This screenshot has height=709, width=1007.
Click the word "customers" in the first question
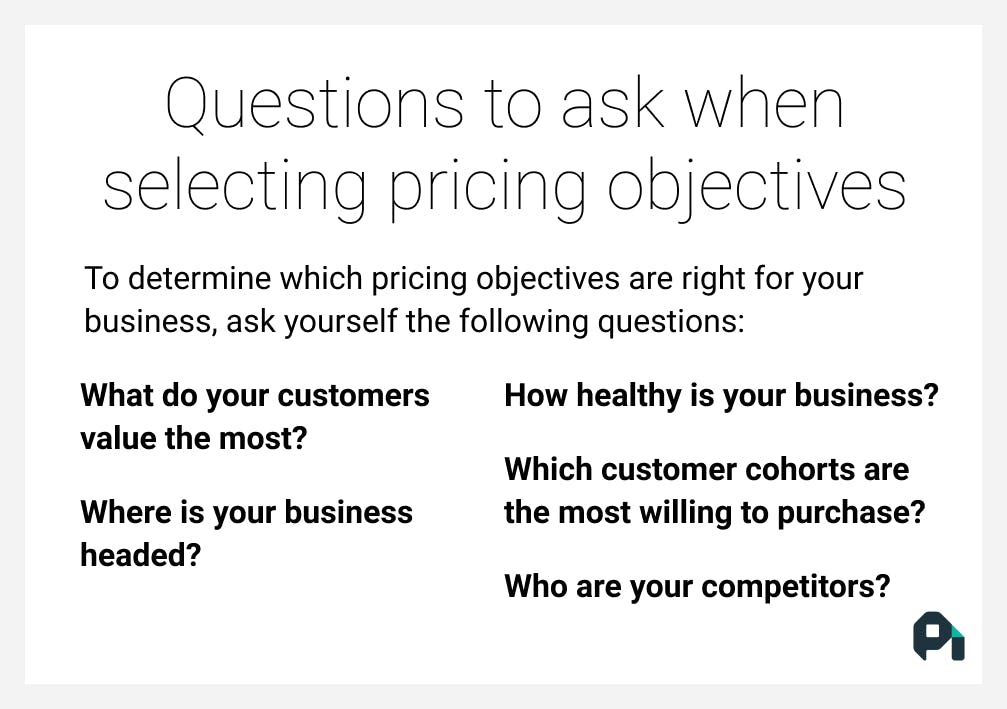(x=353, y=395)
